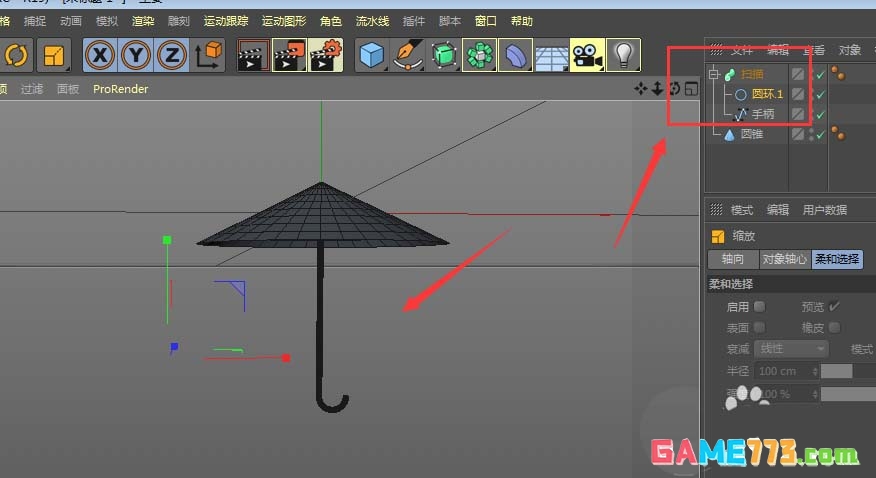Screen dimensions: 876x478
Task: Select the Scale tool in toolbar
Action: (x=54, y=55)
